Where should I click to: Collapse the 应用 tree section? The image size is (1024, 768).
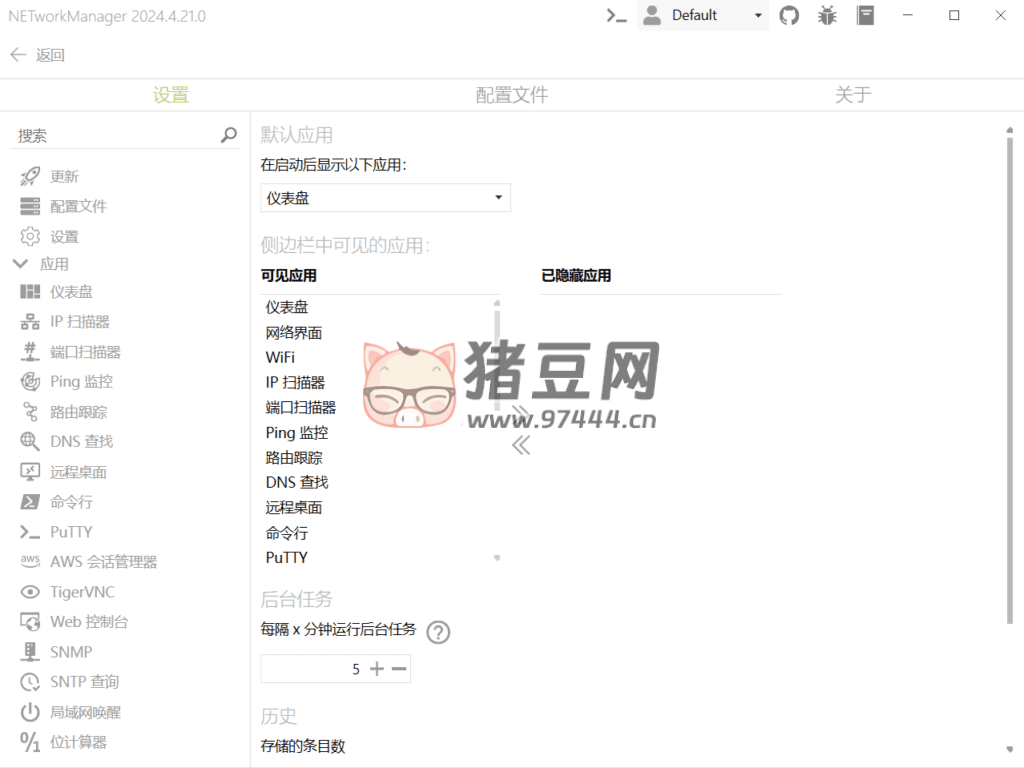[19, 264]
